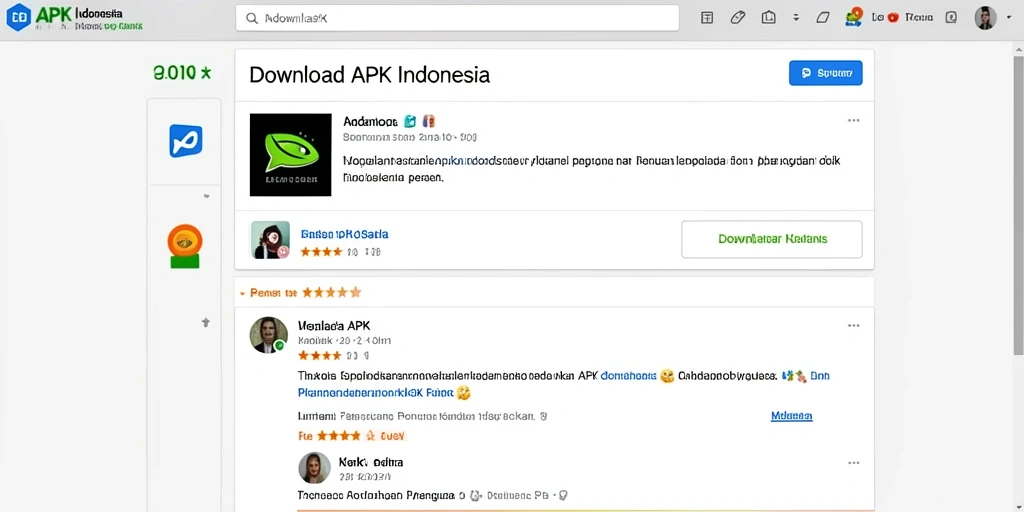
Task: Open the rounded square icon near profile
Action: (951, 18)
